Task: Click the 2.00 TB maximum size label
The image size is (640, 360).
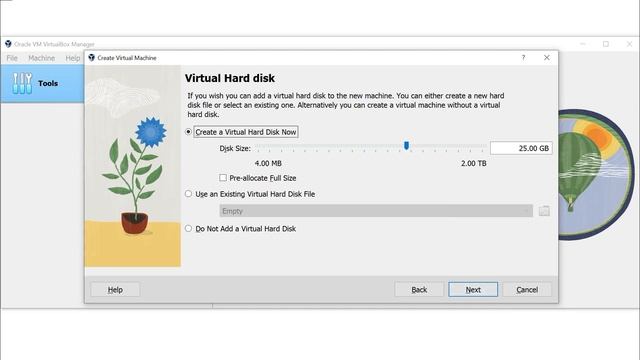Action: click(x=473, y=163)
